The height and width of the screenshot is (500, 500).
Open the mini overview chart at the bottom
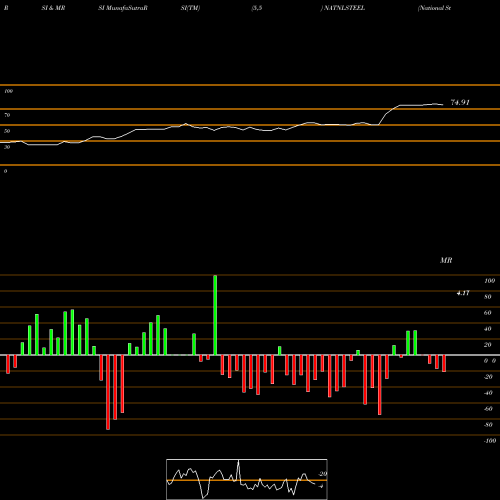click(x=247, y=479)
